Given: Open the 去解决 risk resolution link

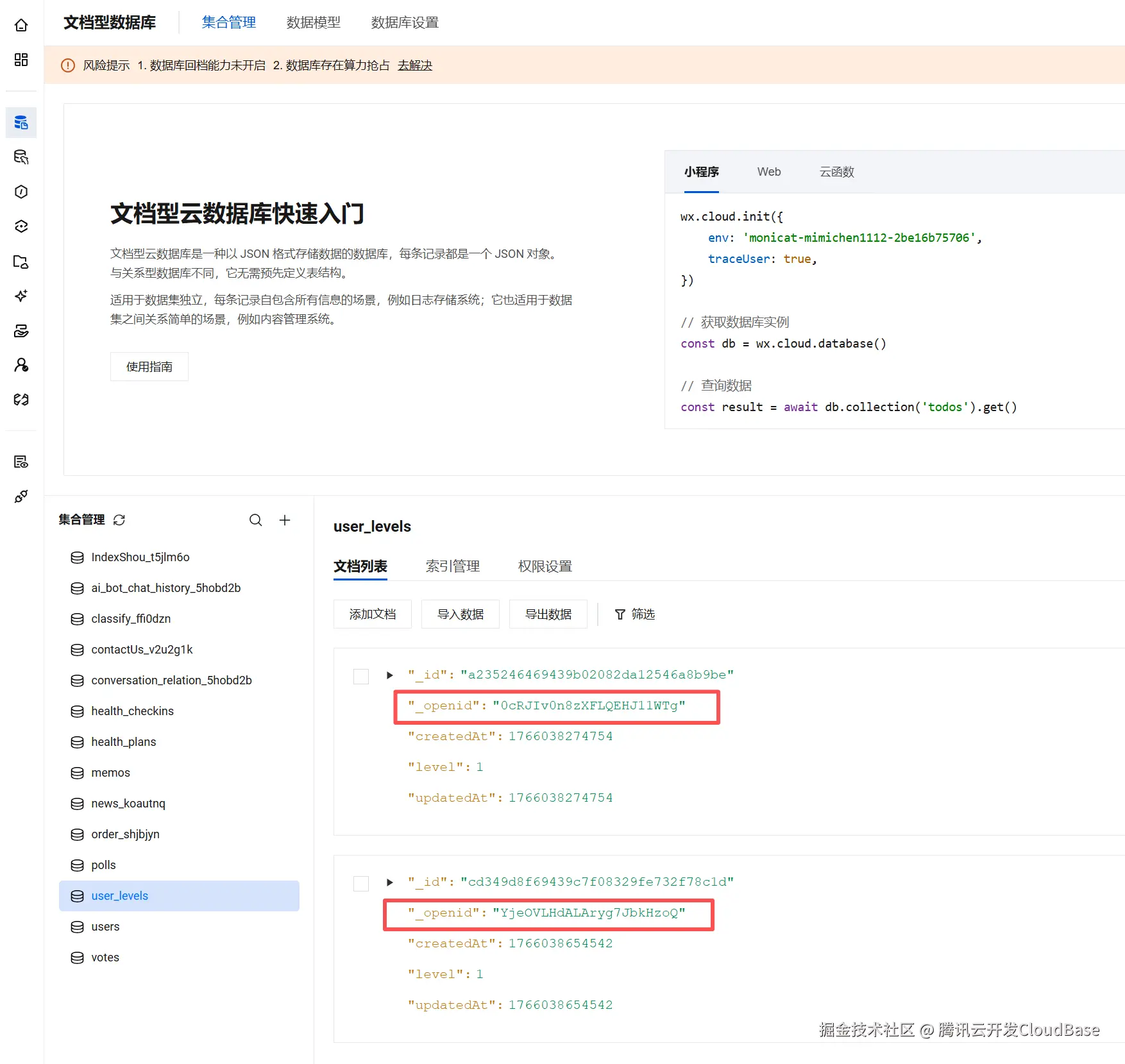Looking at the screenshot, I should pos(415,65).
